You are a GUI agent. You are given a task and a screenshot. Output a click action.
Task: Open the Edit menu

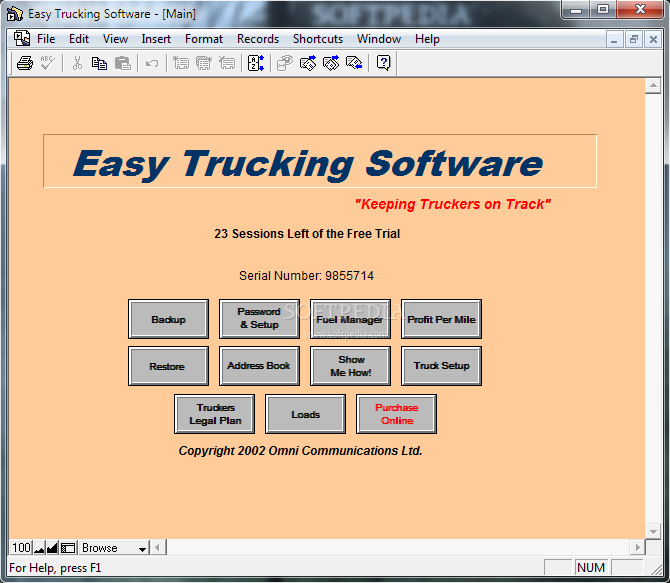coord(79,39)
